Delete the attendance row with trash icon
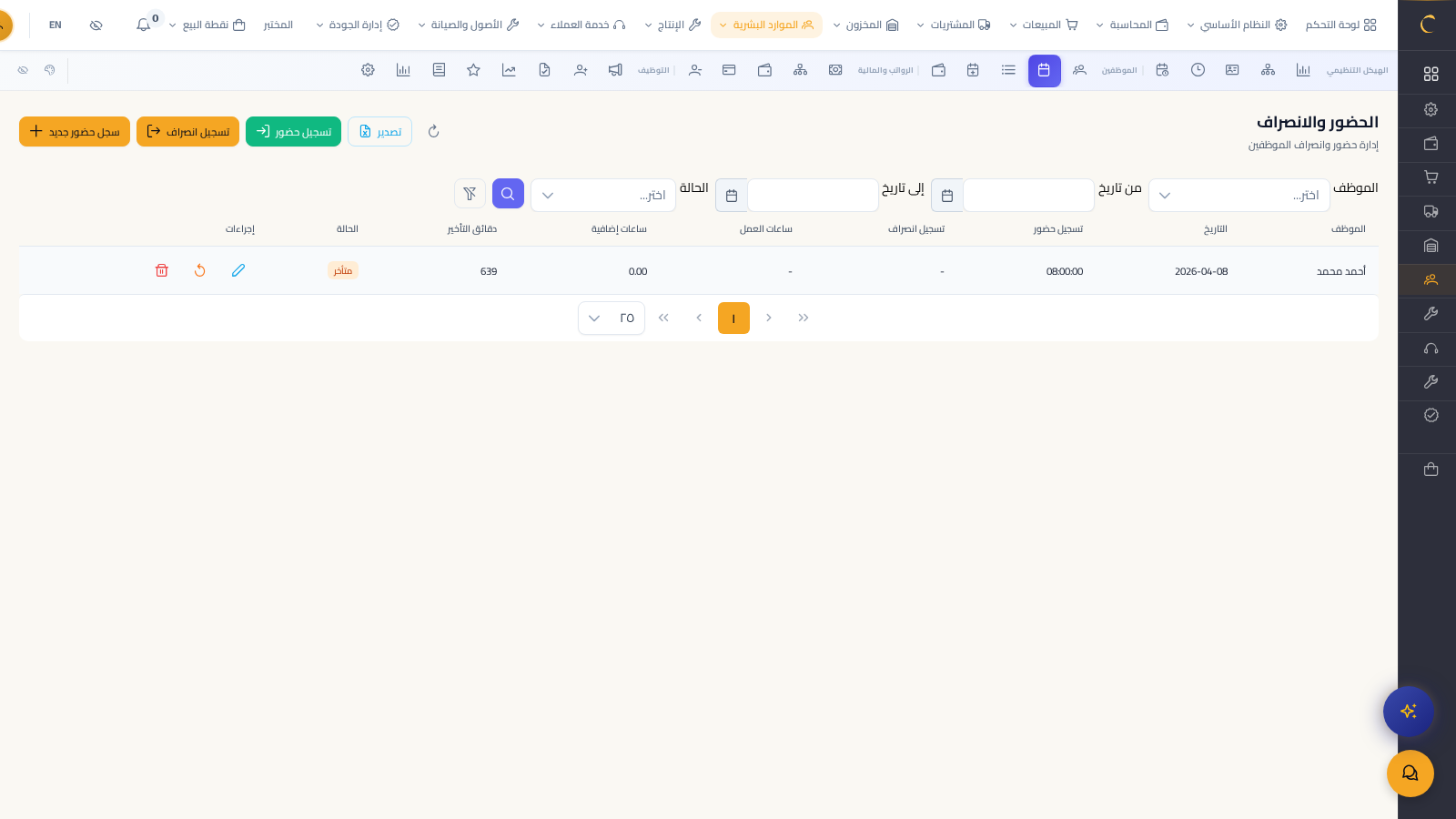This screenshot has width=1456, height=819. coord(162,270)
